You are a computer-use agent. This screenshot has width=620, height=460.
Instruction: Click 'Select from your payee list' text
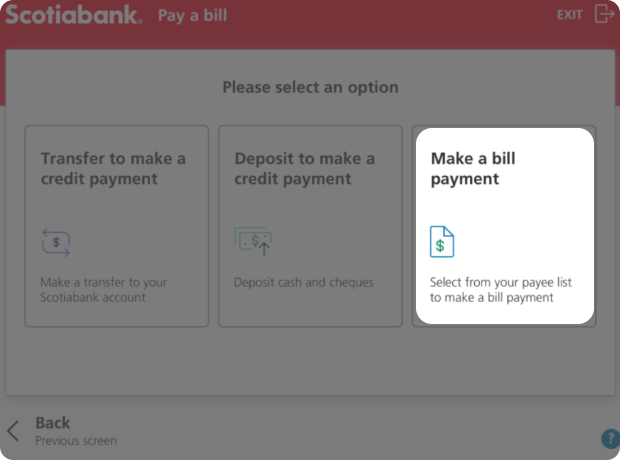[x=501, y=282]
